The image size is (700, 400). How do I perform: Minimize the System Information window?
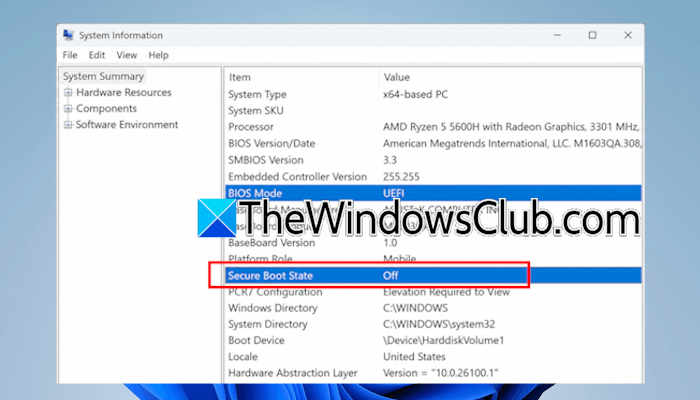click(557, 35)
